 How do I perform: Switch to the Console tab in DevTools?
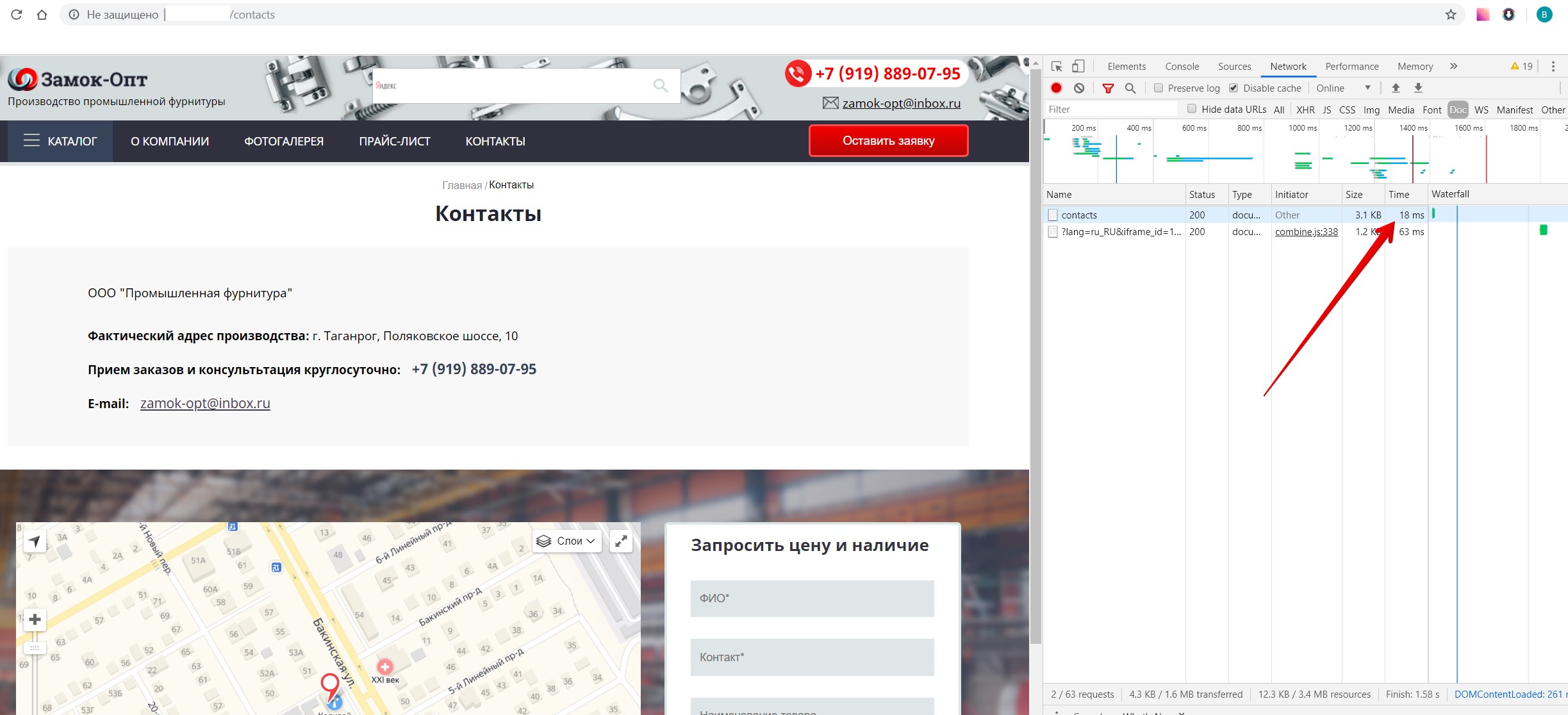pos(1182,67)
